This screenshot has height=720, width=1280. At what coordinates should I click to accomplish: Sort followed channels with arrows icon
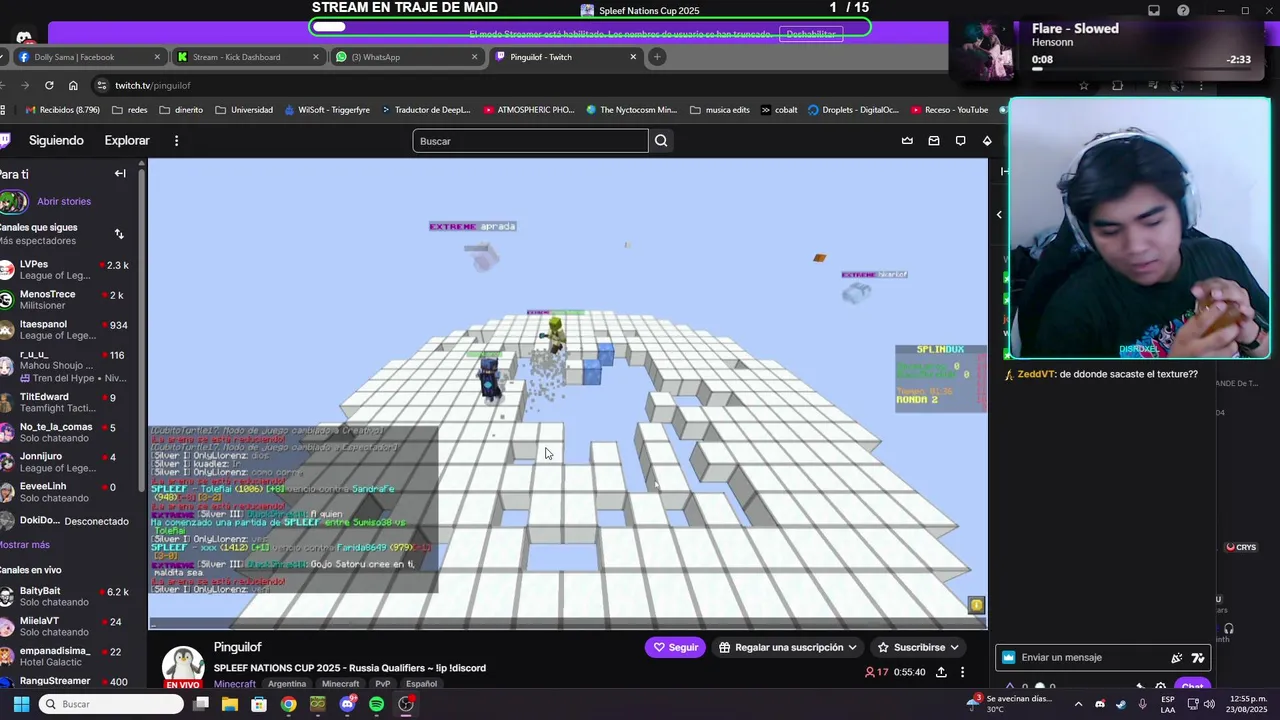119,234
